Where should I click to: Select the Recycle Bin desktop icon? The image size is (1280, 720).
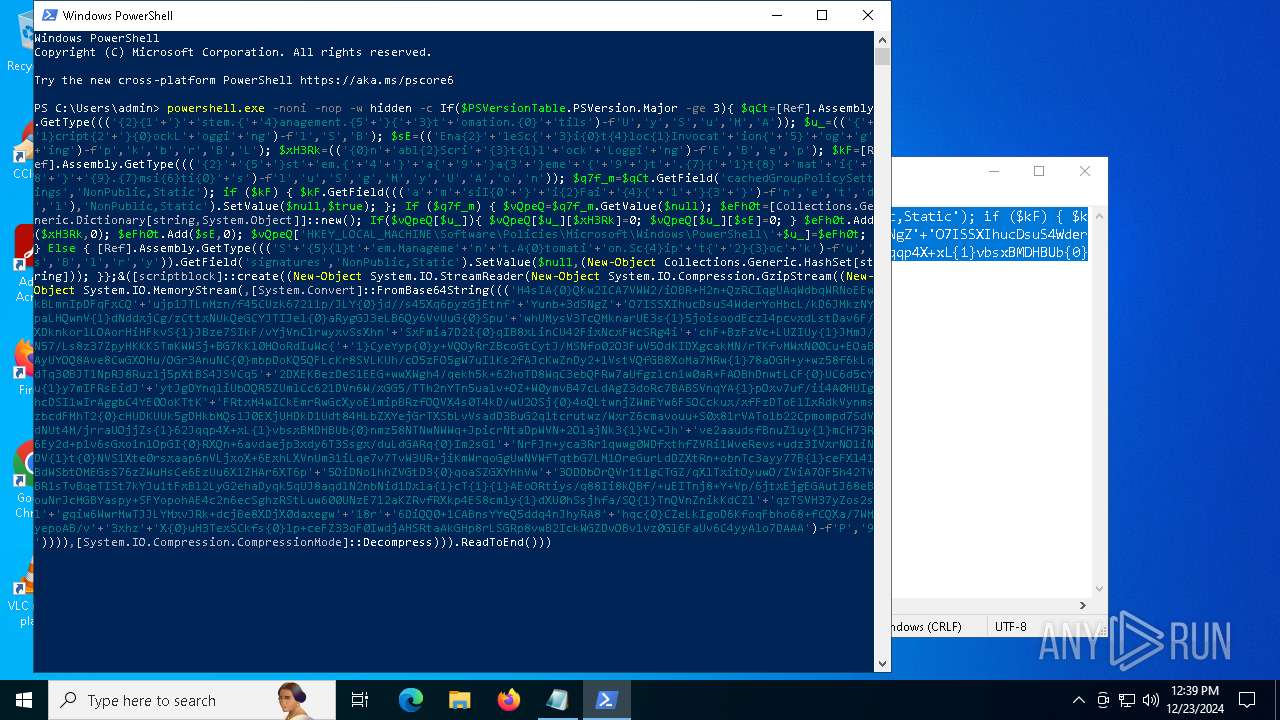tap(19, 42)
